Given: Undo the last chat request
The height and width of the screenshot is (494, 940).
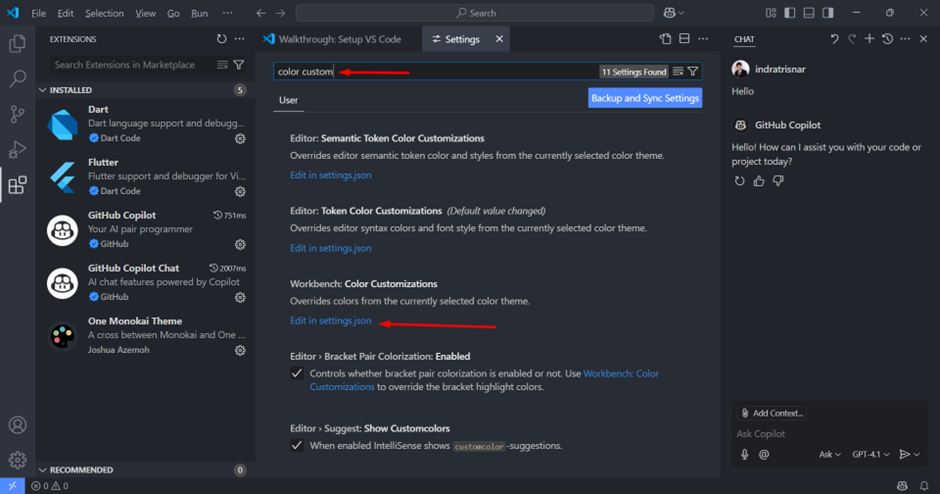Looking at the screenshot, I should (x=834, y=39).
